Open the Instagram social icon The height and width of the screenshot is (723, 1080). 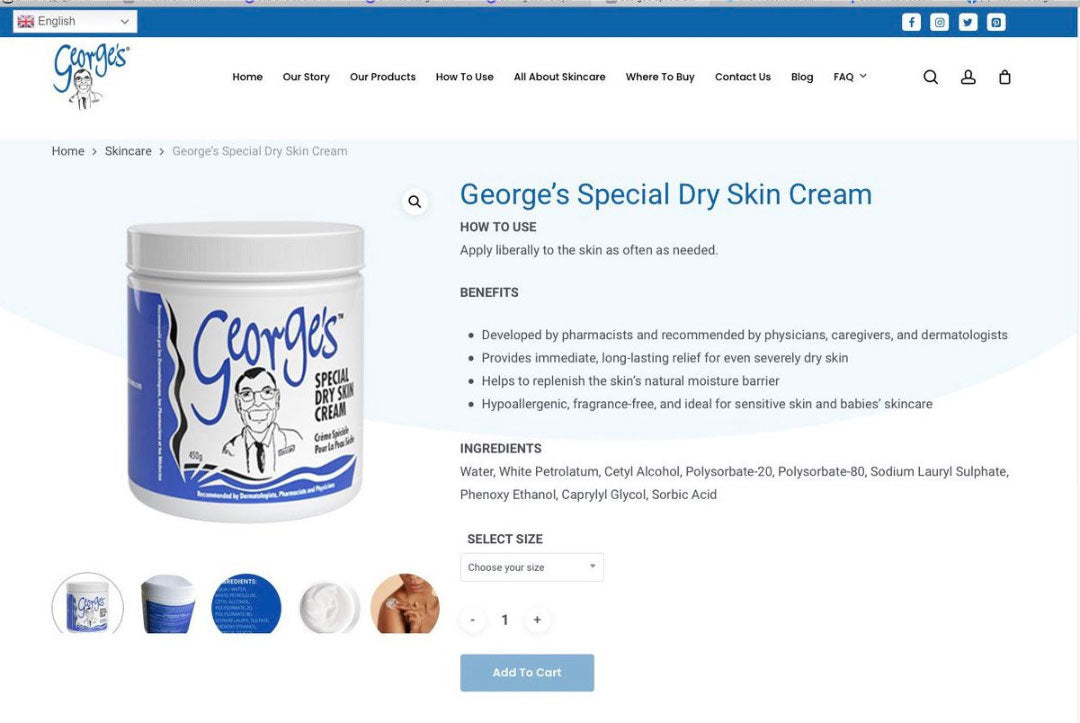(x=939, y=22)
